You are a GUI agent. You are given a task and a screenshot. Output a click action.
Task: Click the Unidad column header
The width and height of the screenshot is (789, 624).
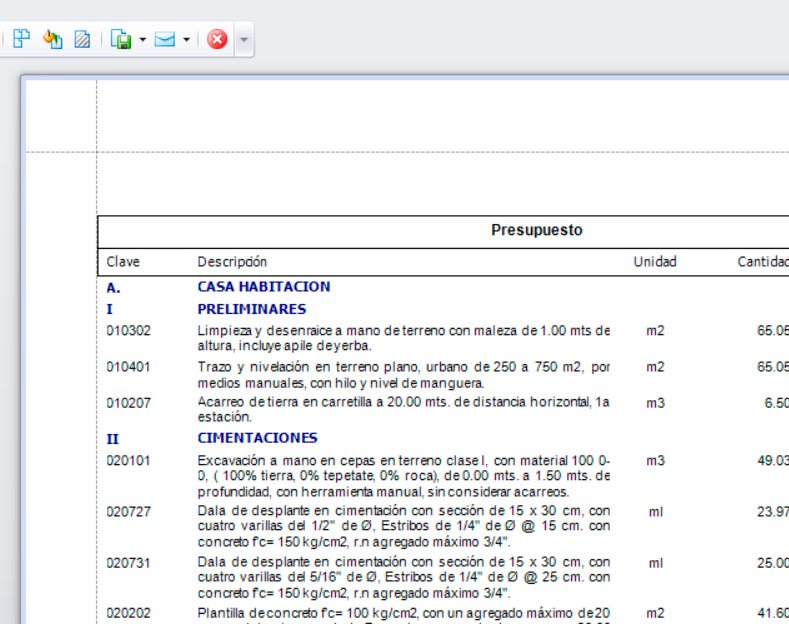[x=655, y=262]
